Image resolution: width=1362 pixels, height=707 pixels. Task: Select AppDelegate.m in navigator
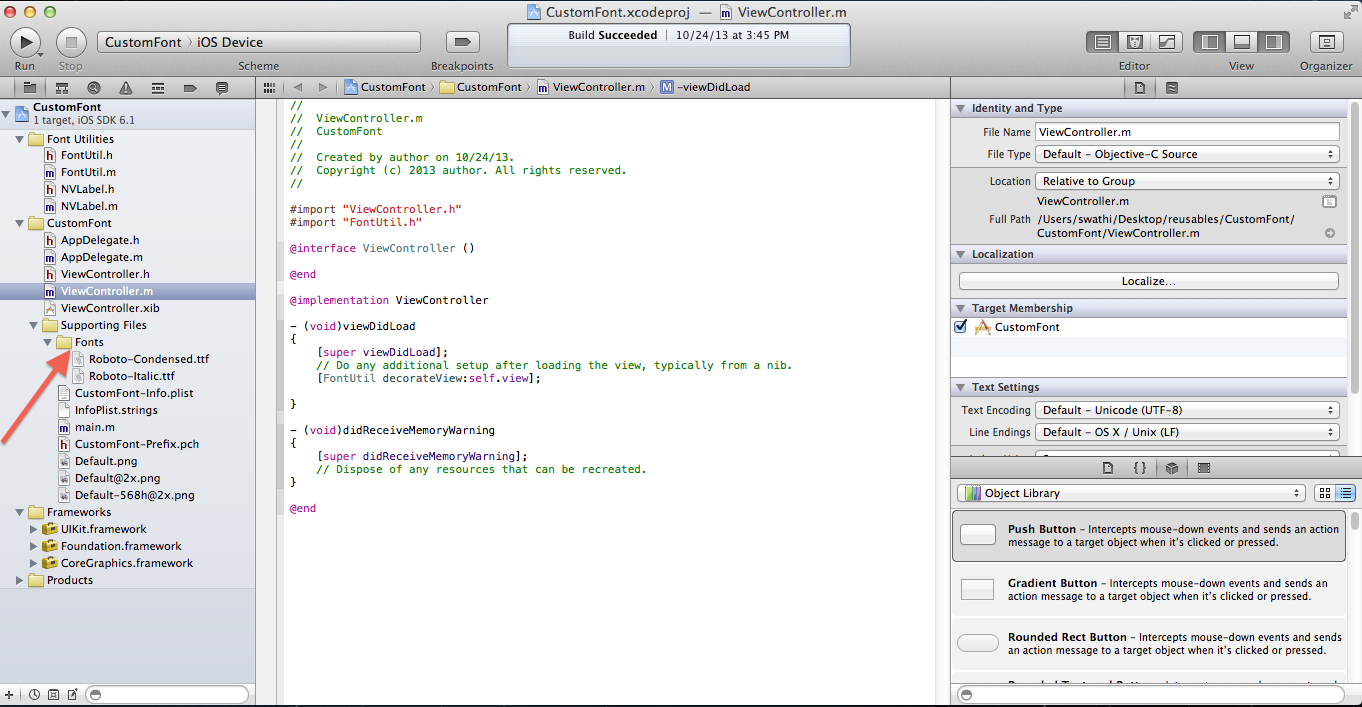tap(102, 257)
